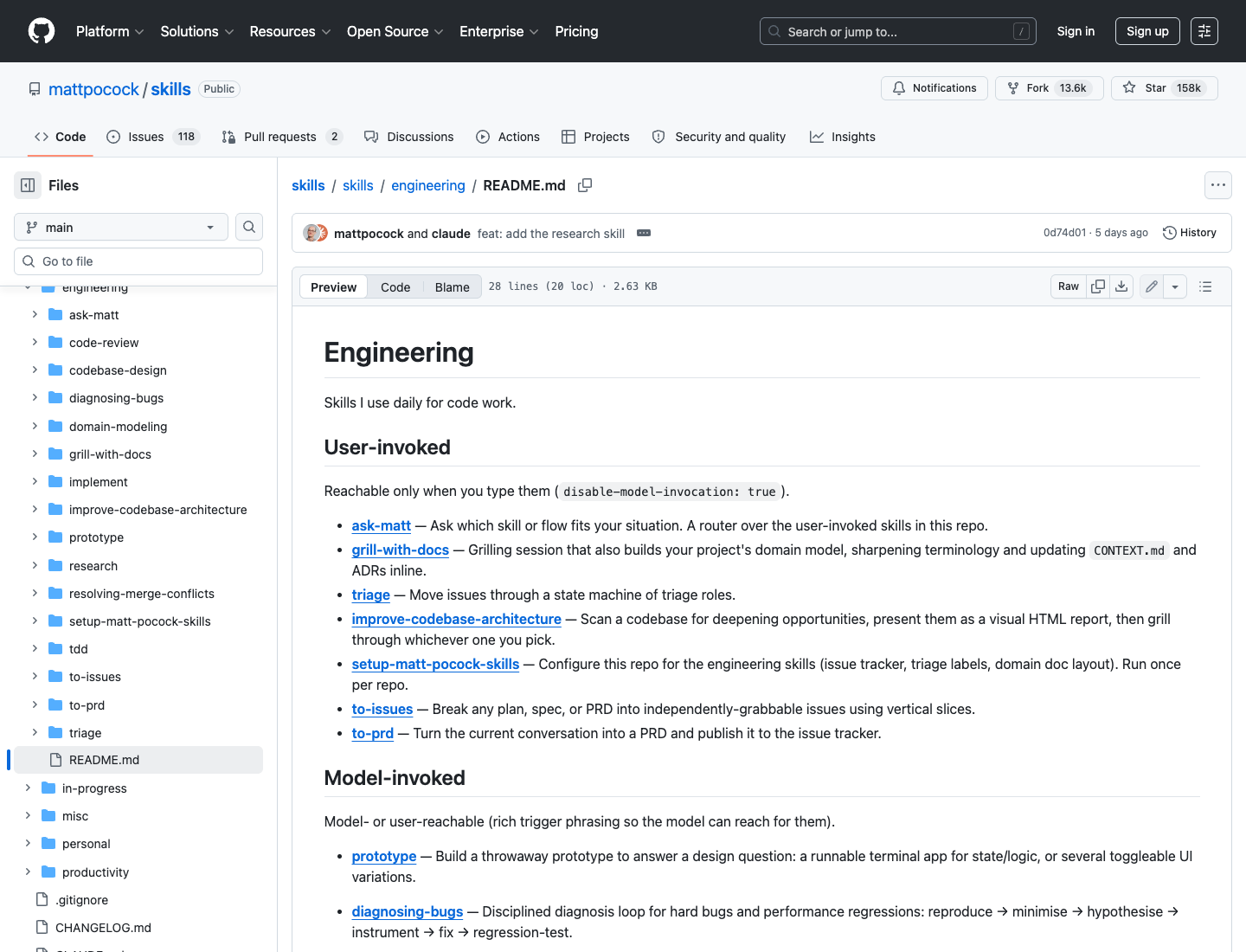Open the Open Source menu
Image resolution: width=1246 pixels, height=952 pixels.
pyautogui.click(x=395, y=31)
